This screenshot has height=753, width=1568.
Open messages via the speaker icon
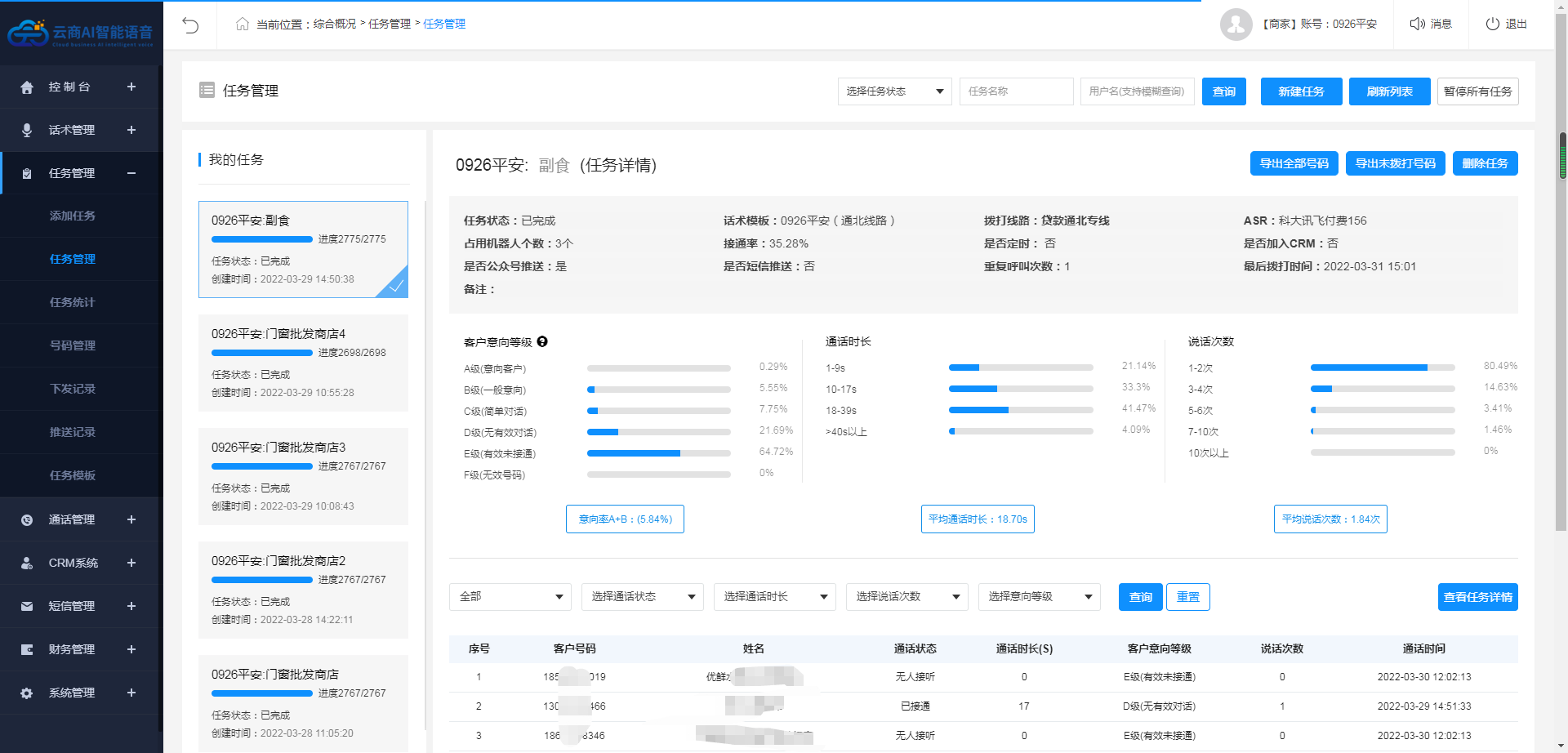[1418, 24]
